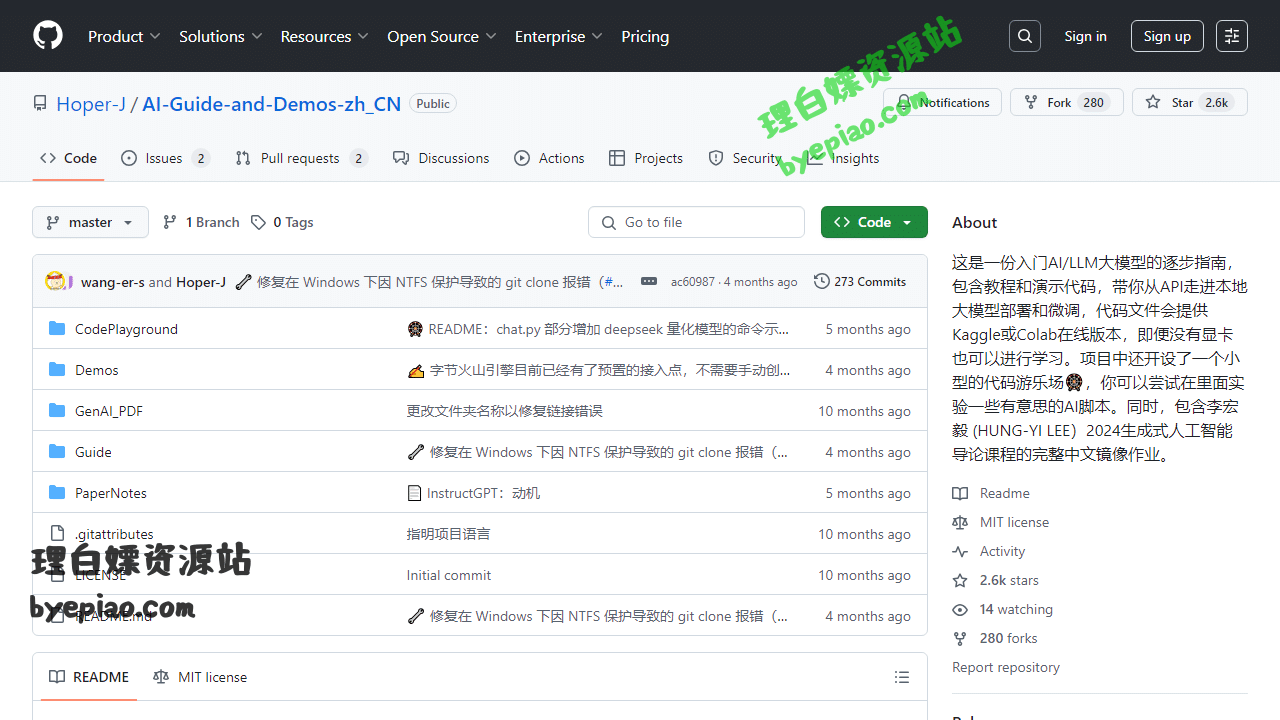Image resolution: width=1280 pixels, height=720 pixels.
Task: Click 280 forks link in About
Action: click(1008, 638)
